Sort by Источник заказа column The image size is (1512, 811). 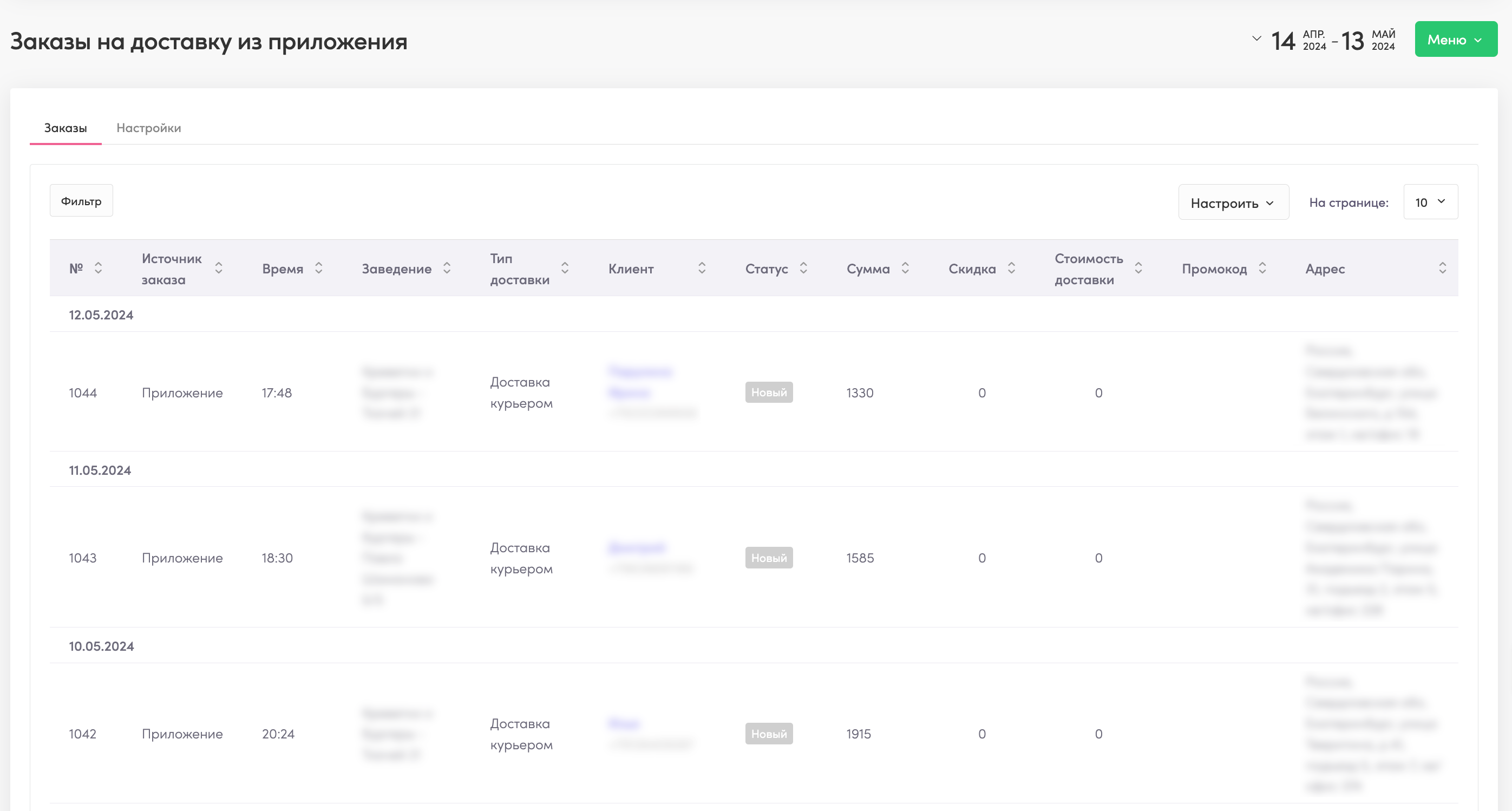tap(218, 268)
